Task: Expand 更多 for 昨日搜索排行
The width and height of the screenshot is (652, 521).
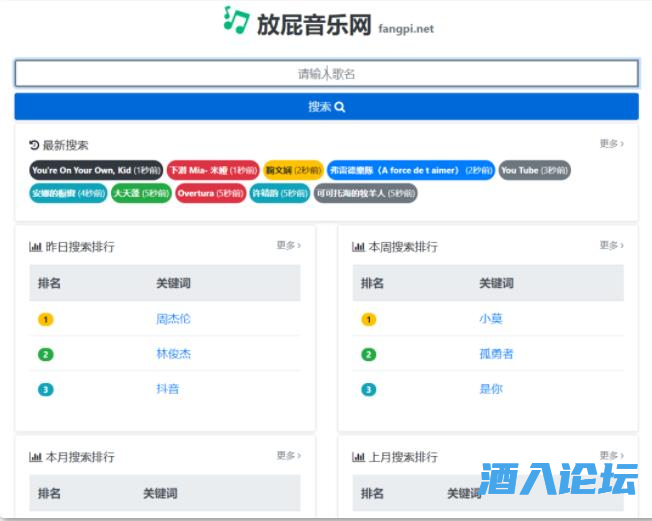Action: tap(288, 245)
